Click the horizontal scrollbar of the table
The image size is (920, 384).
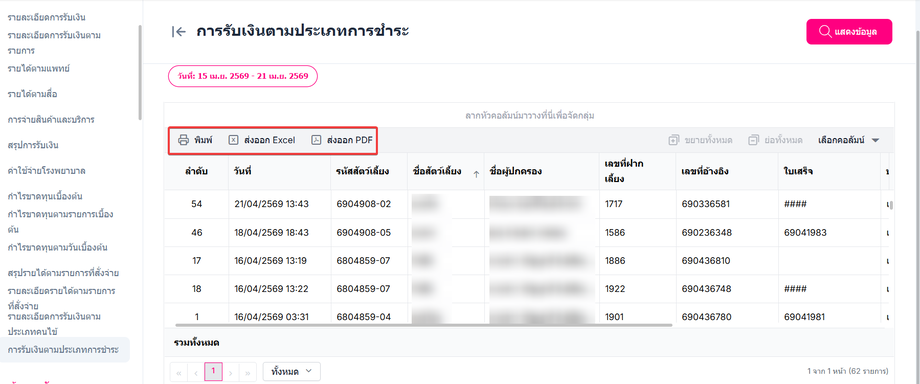(424, 325)
